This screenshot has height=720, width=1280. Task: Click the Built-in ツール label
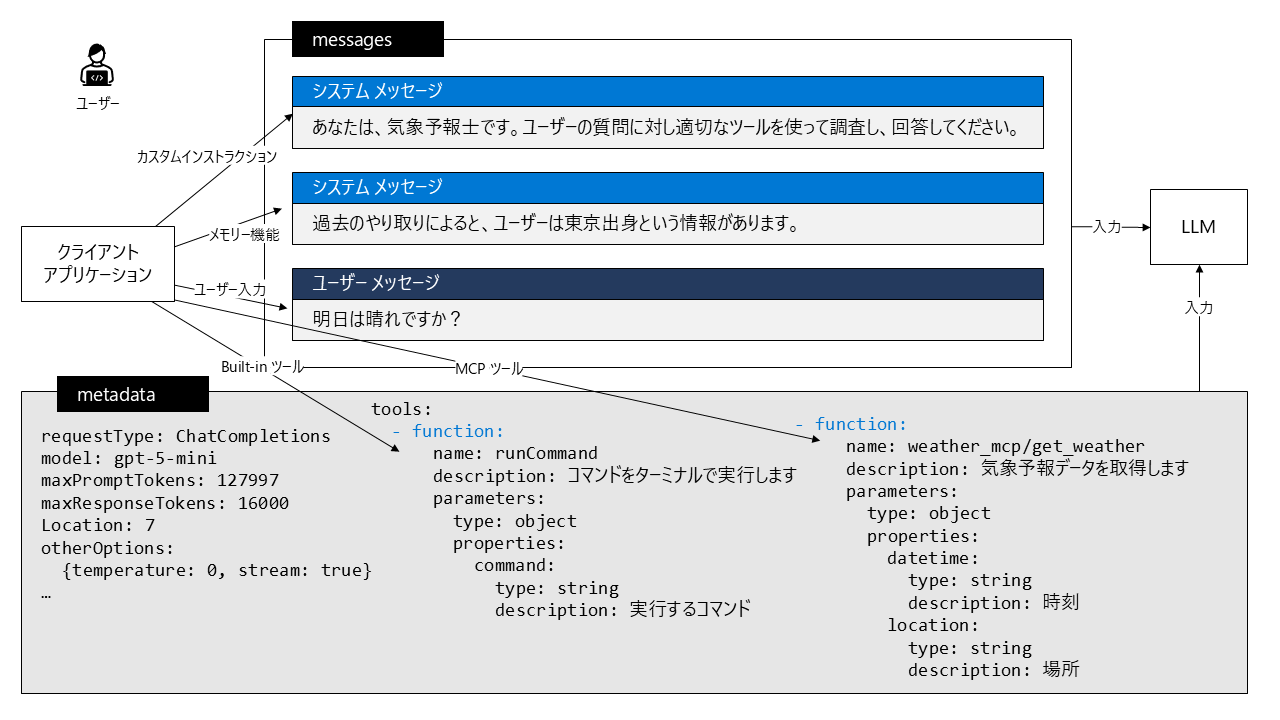pyautogui.click(x=262, y=367)
